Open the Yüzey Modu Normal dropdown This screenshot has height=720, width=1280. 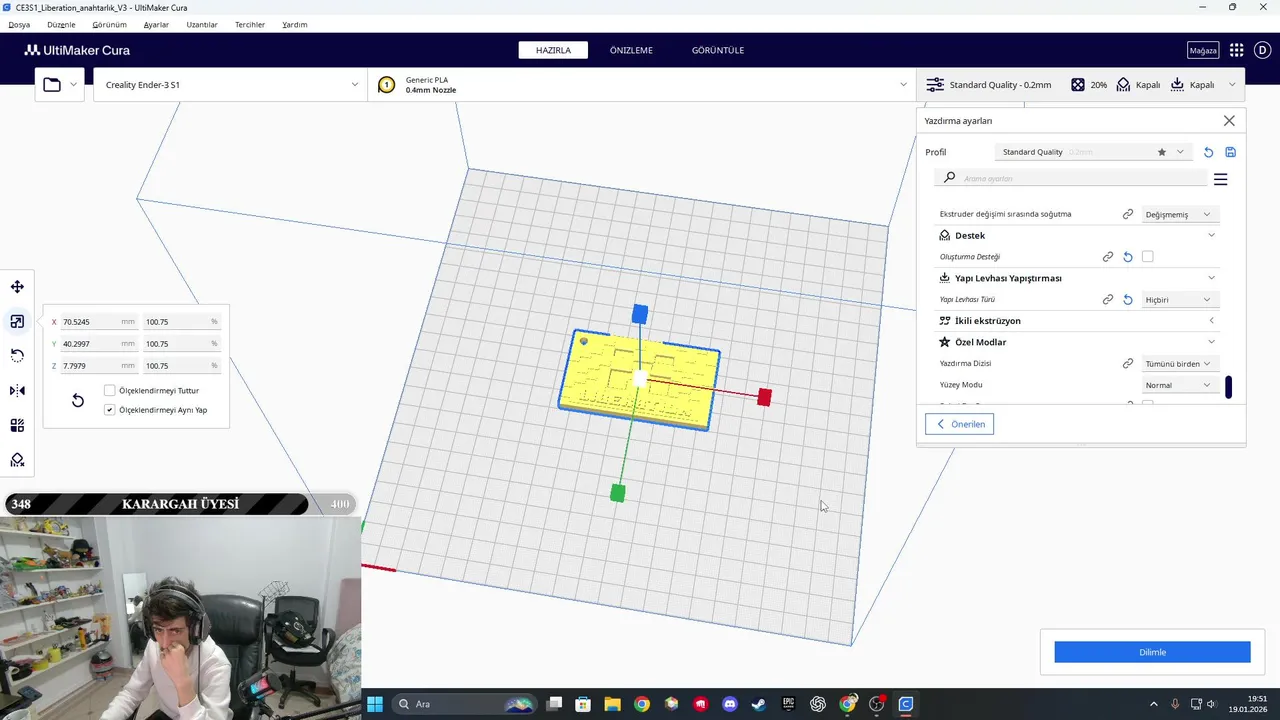point(1179,385)
